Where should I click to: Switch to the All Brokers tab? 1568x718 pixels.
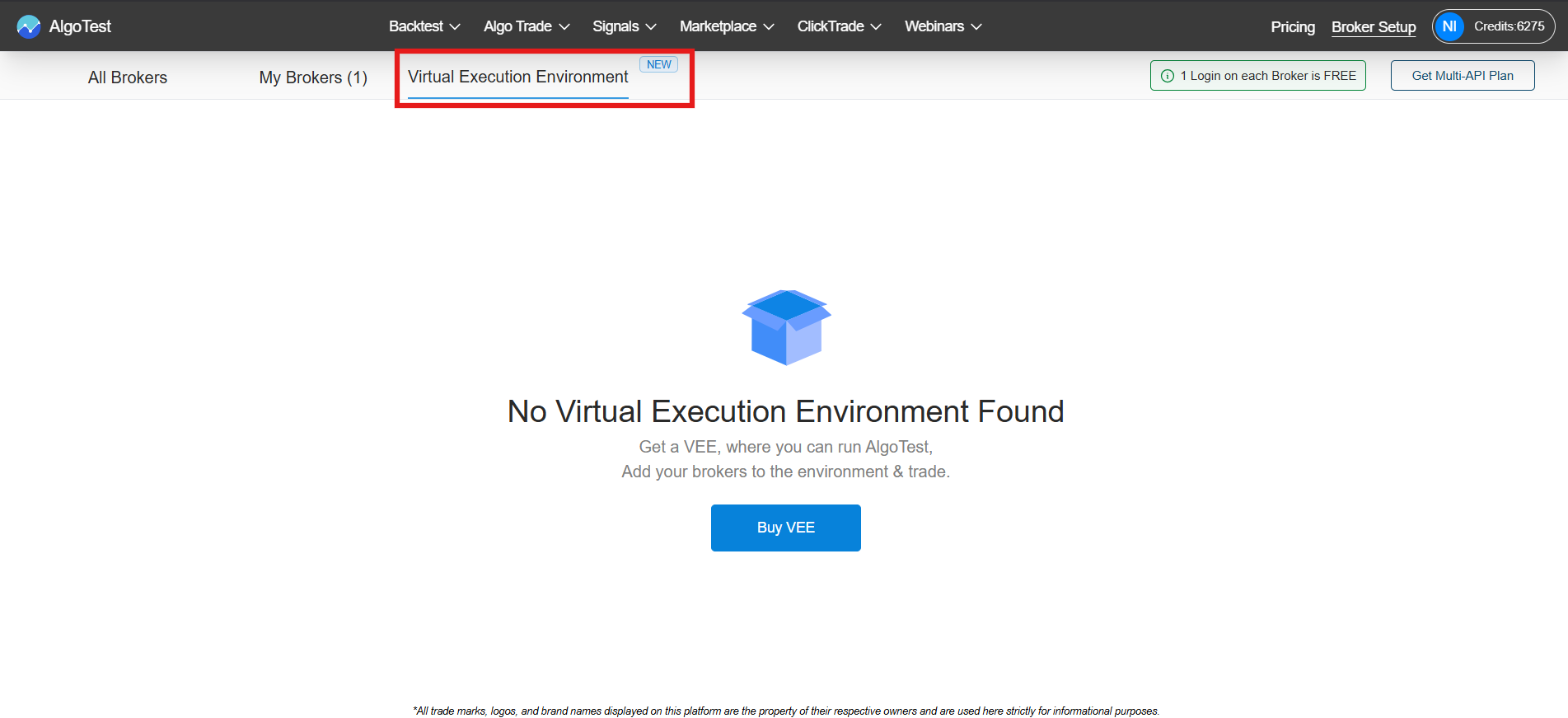128,77
